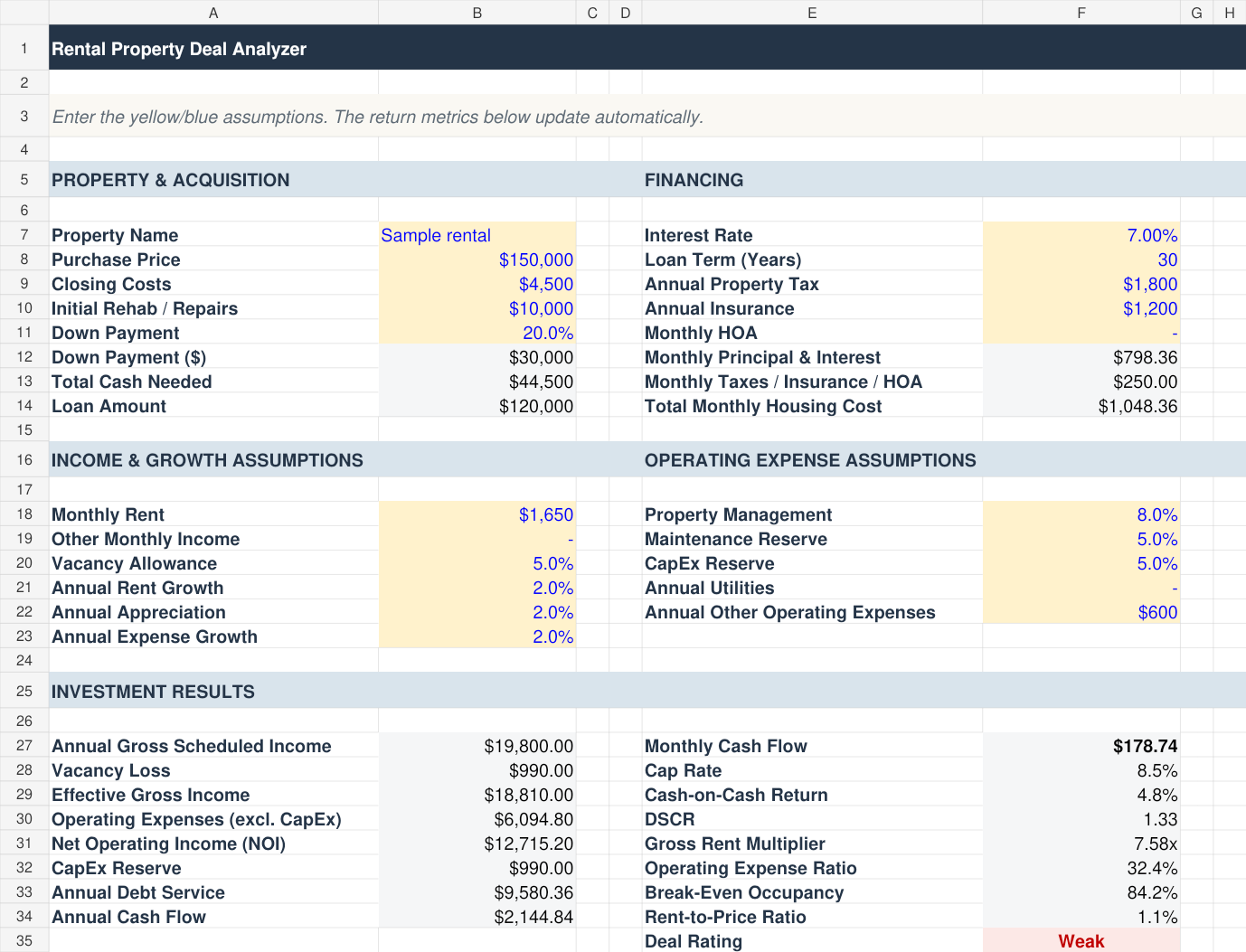Select the Annual Appreciation 2.0% cell
The width and height of the screenshot is (1246, 952).
click(477, 612)
